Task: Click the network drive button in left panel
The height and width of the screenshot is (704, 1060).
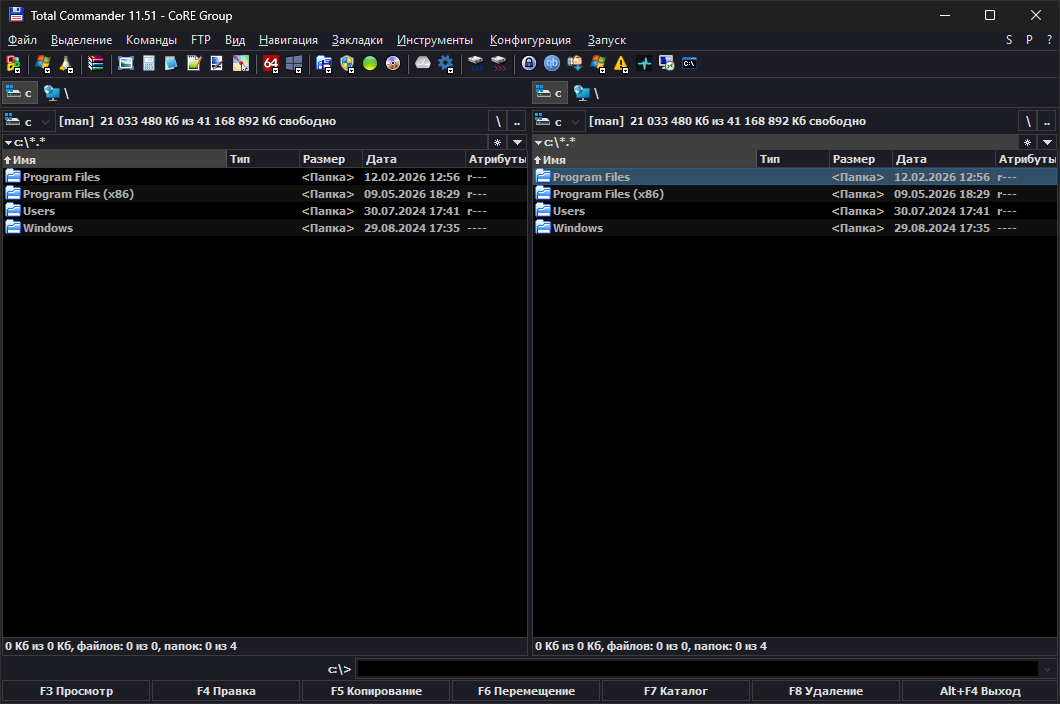Action: point(57,93)
